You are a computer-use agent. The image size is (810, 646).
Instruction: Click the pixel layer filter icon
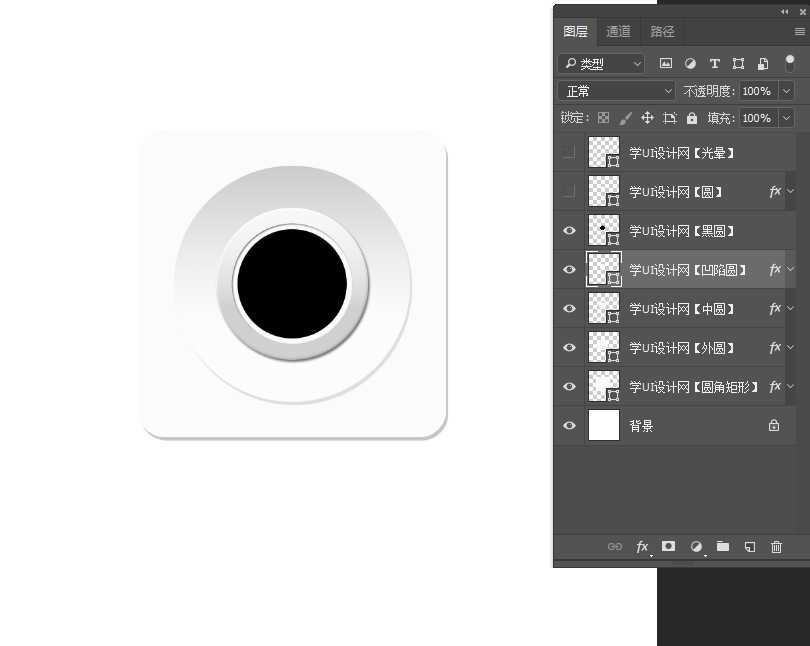666,64
